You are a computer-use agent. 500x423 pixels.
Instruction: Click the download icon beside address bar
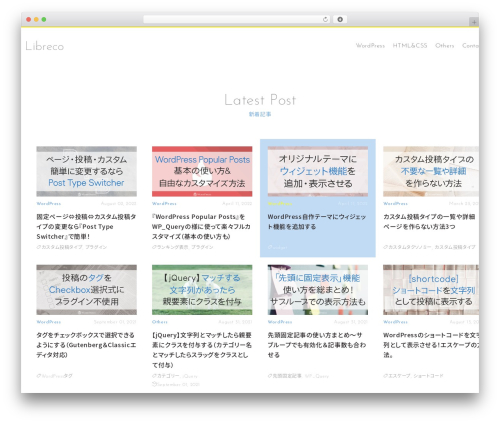tap(340, 20)
